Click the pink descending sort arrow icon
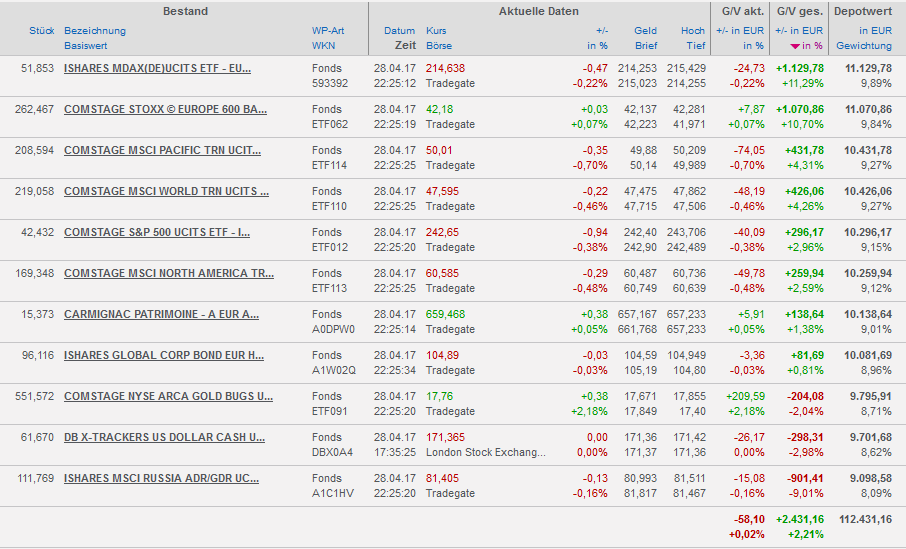 (795, 46)
